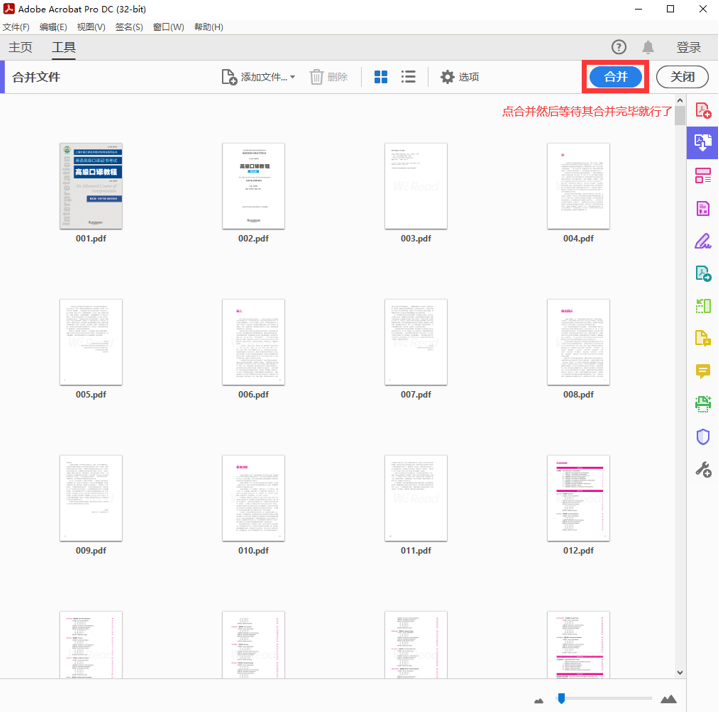Select the 011.pdf thumbnail
Image resolution: width=719 pixels, height=712 pixels.
pos(416,498)
